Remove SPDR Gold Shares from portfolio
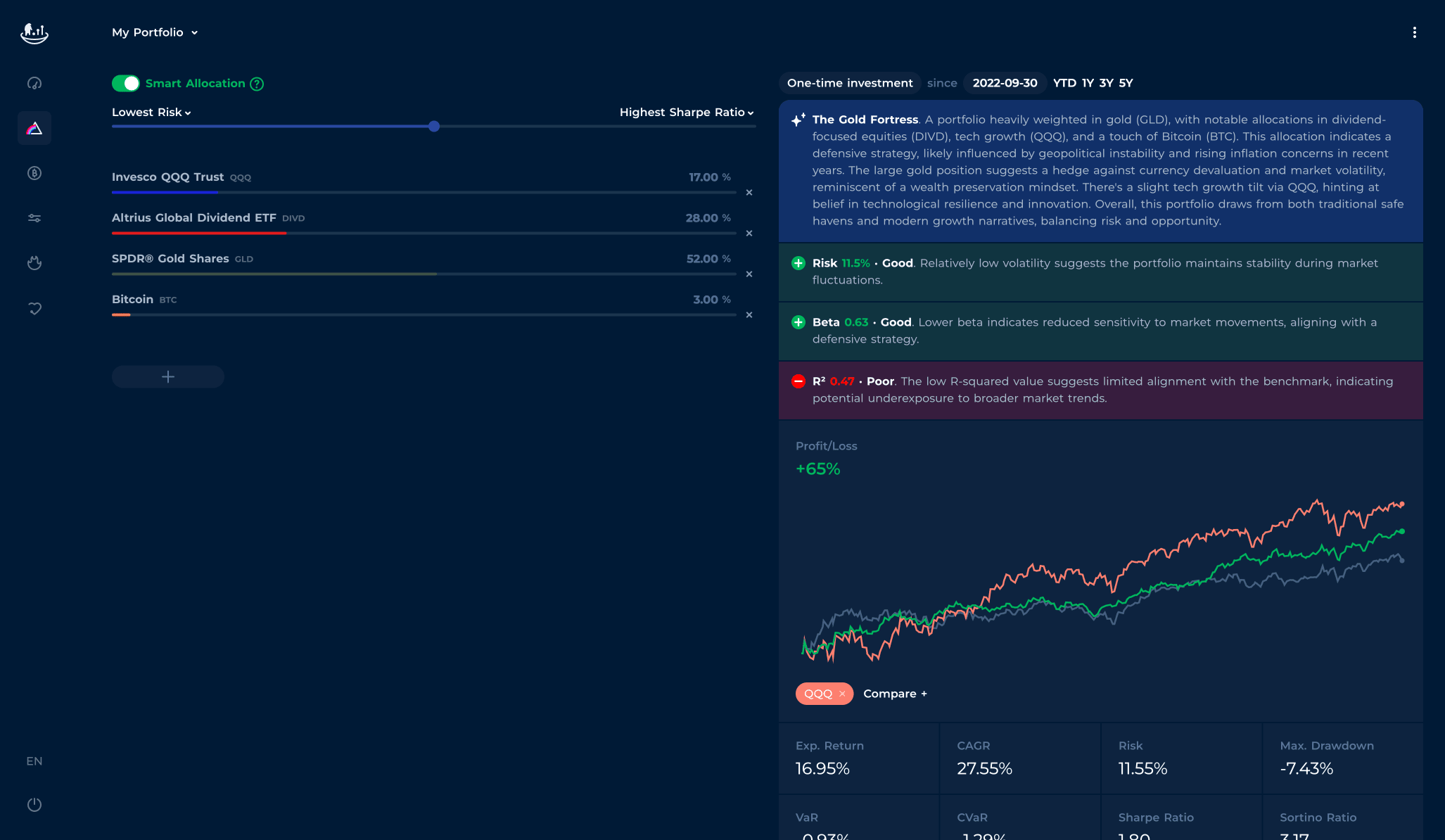Image resolution: width=1445 pixels, height=840 pixels. click(x=749, y=274)
